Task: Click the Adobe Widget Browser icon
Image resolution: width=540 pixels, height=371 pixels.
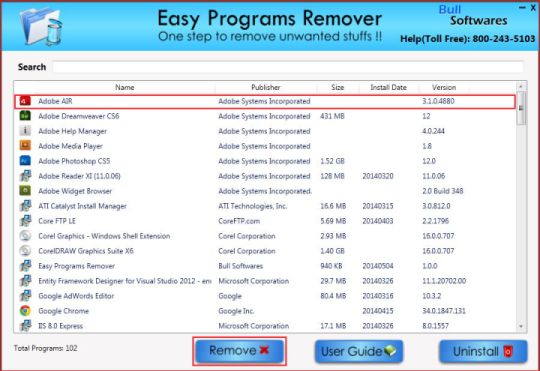Action: (25, 191)
